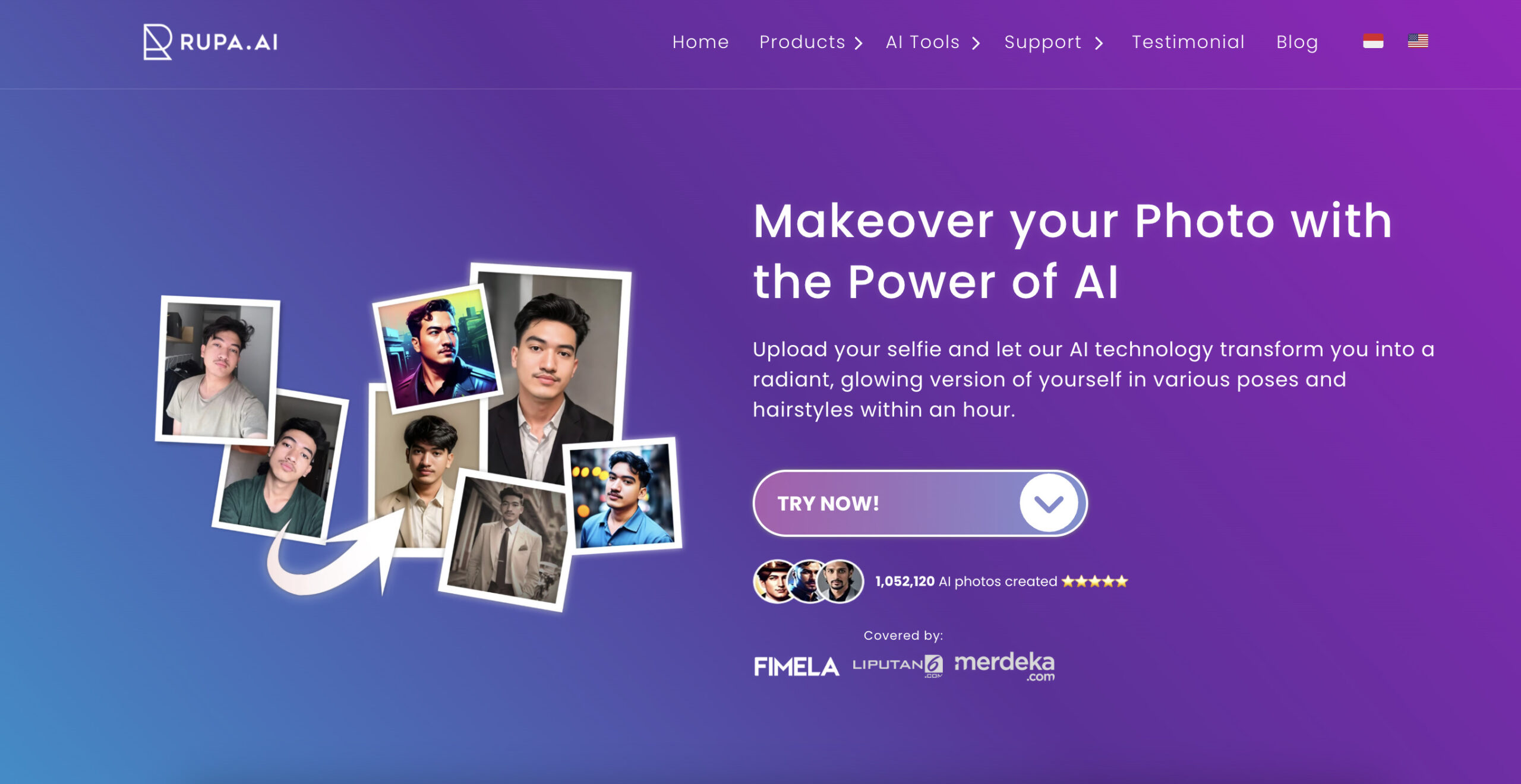Open the Fimela logo
The width and height of the screenshot is (1521, 784).
[x=797, y=666]
